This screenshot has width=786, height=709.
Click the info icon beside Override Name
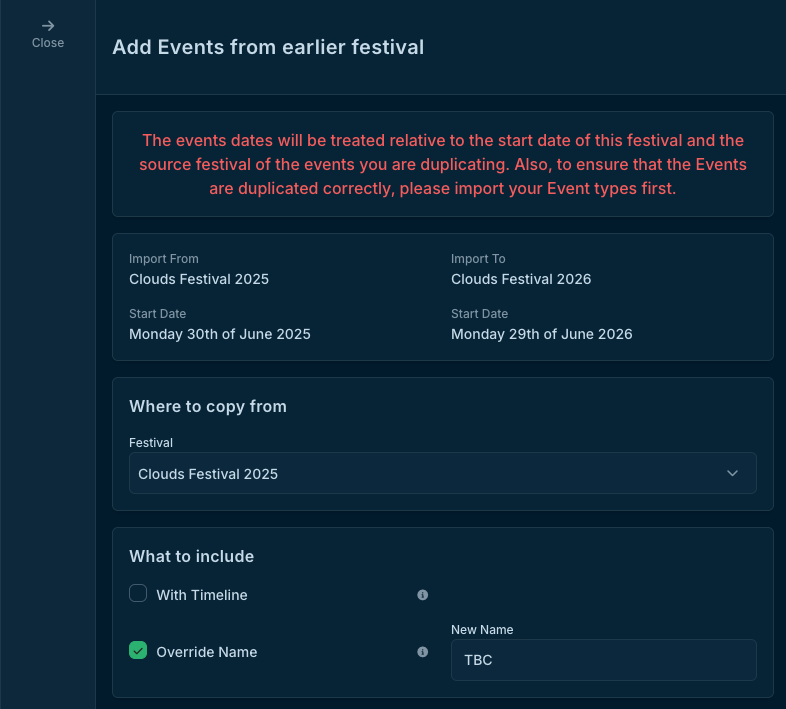(422, 652)
